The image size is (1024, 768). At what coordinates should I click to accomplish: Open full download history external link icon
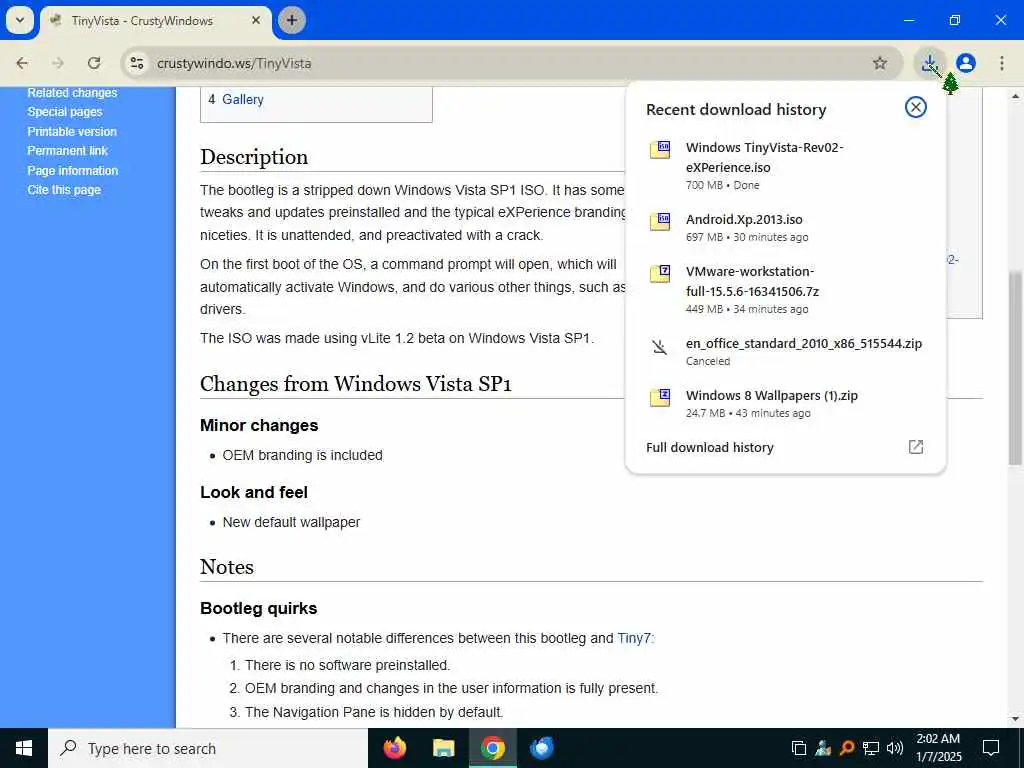(916, 447)
